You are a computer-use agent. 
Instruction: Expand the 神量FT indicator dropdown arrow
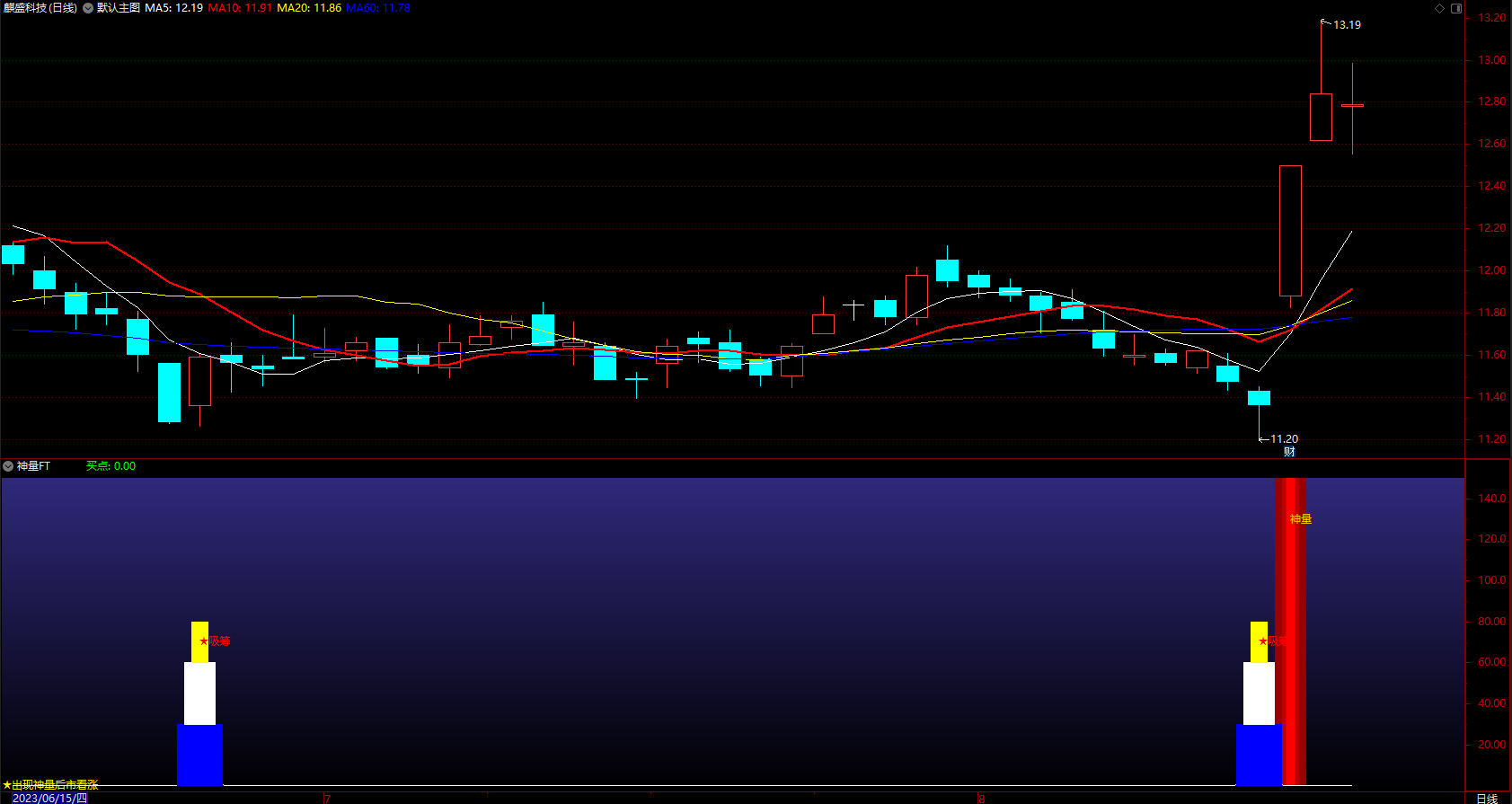point(8,466)
